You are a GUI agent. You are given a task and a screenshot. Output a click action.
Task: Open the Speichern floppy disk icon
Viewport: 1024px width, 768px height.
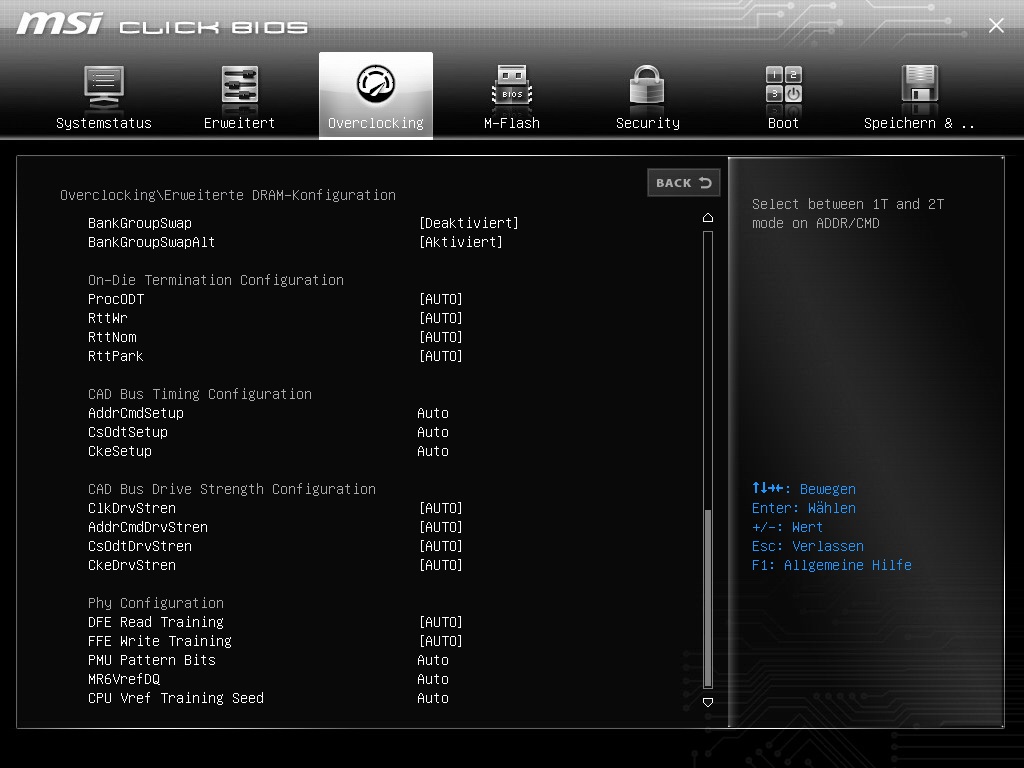(920, 84)
